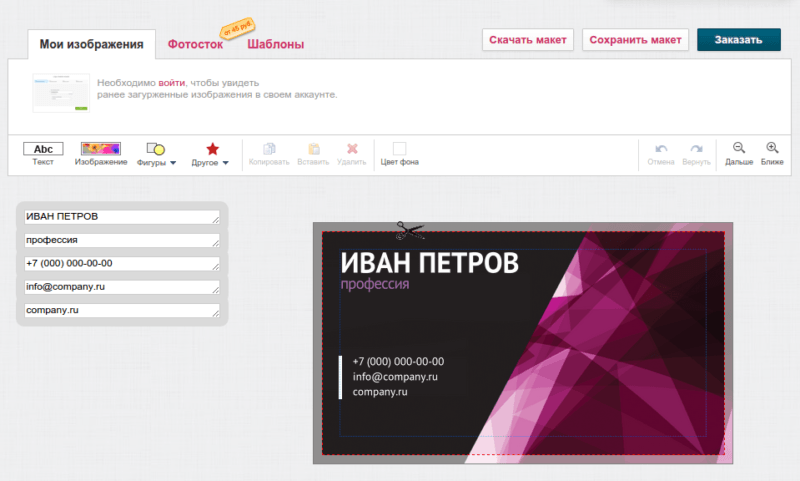Edit the info@company.ru email field
800x481 pixels.
pos(122,287)
